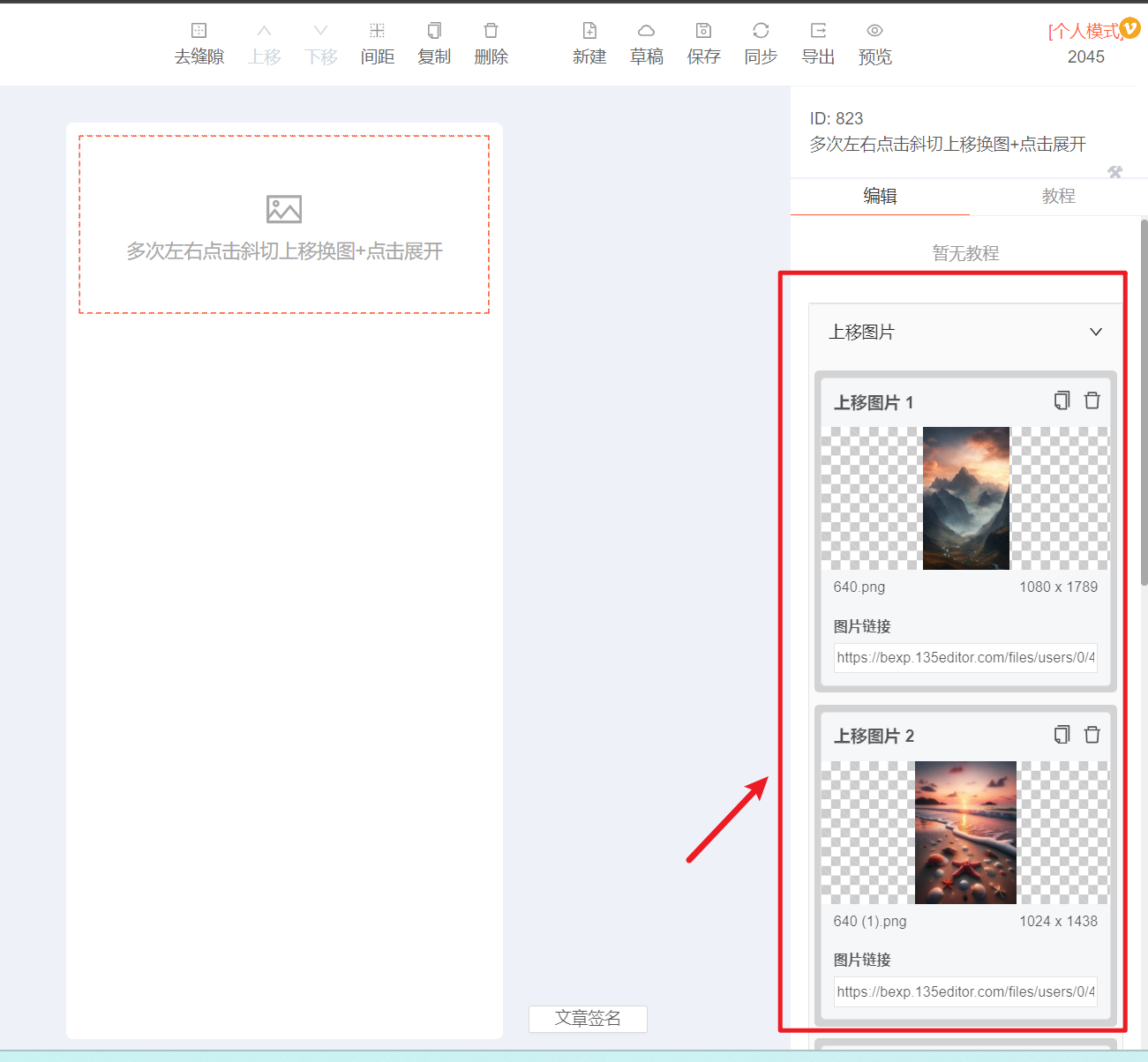The height and width of the screenshot is (1062, 1148).
Task: Open the 草稿 drafts cloud icon
Action: pos(647,31)
